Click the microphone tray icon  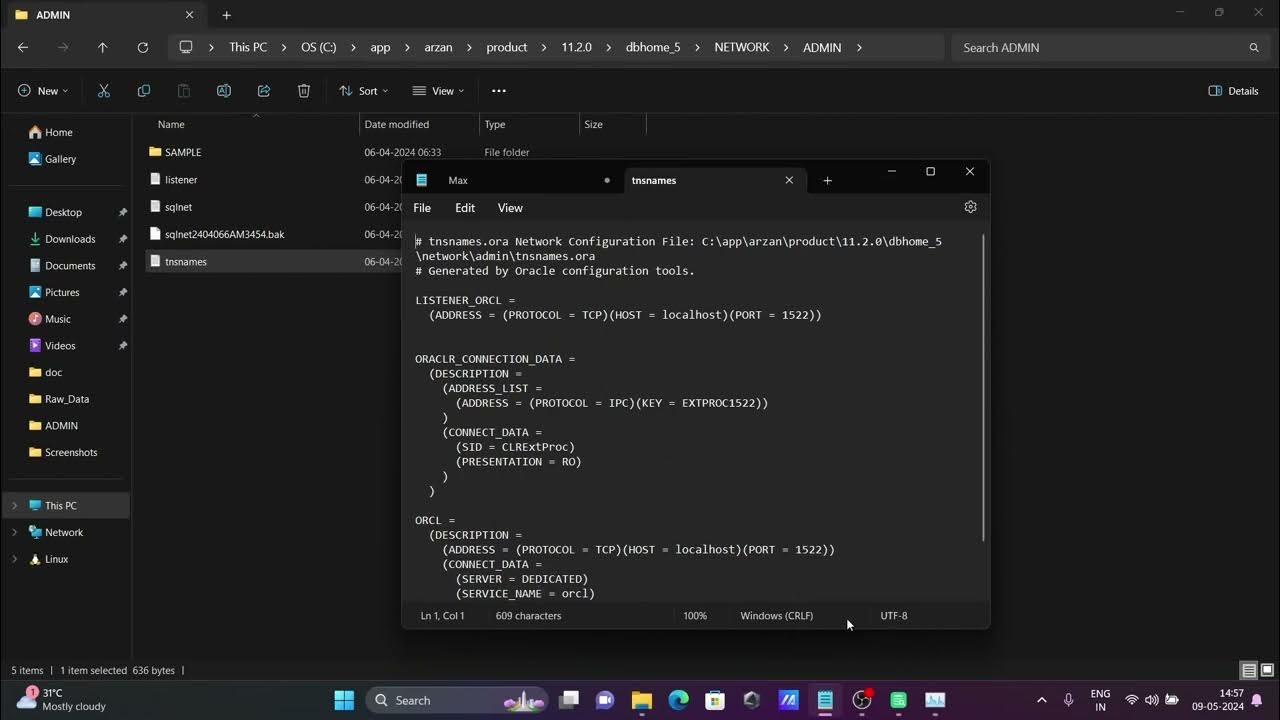(1069, 700)
